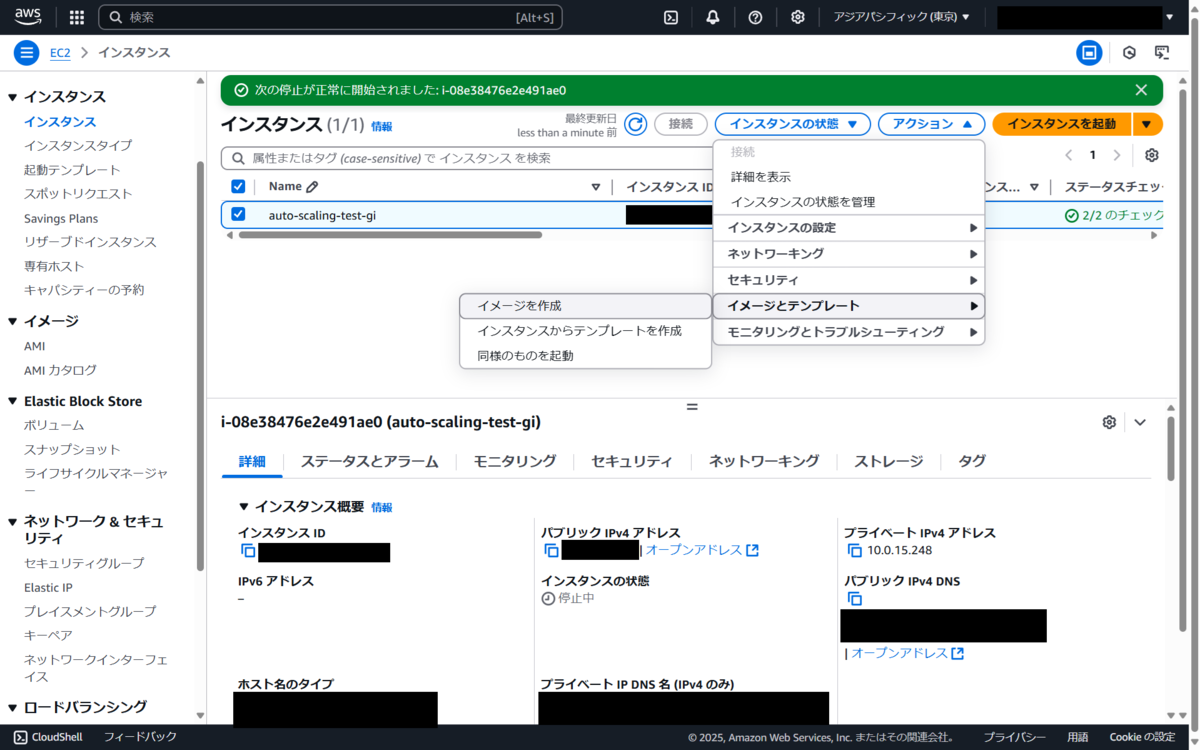Click EC2 breadcrumb link
This screenshot has width=1200, height=750.
60,53
